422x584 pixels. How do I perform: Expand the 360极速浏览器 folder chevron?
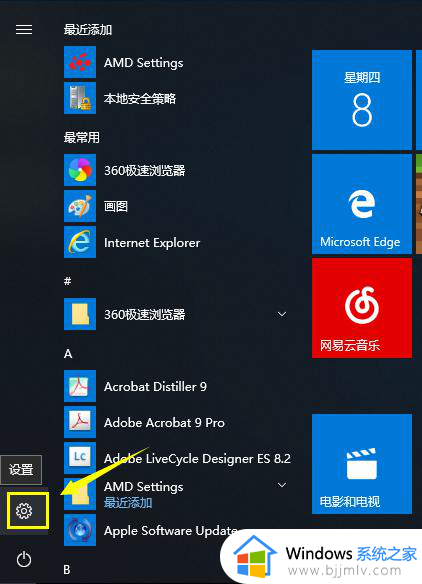282,314
